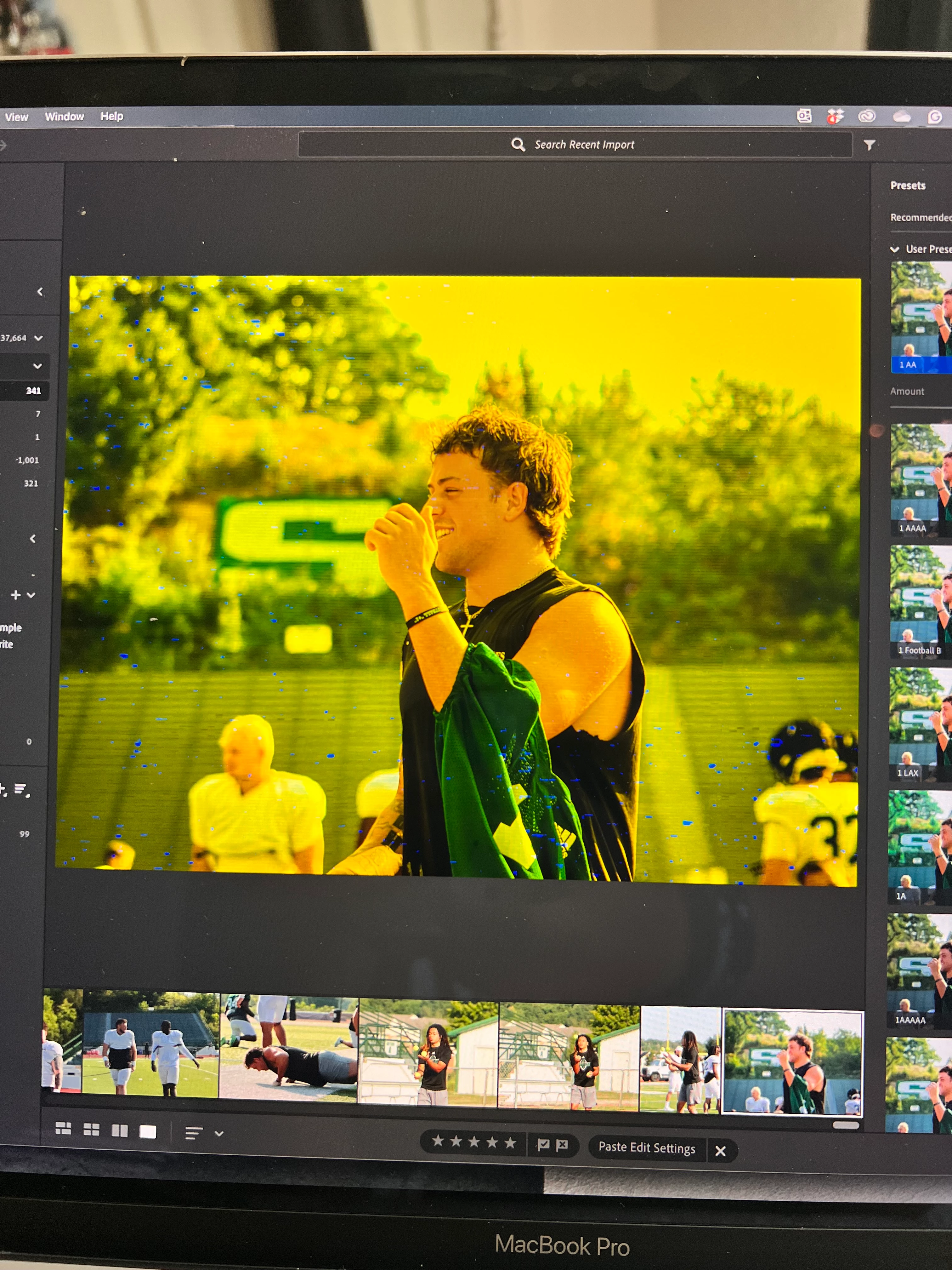Viewport: 952px width, 1270px height.
Task: Dismiss the Paste Edit Settings prompt
Action: [721, 1151]
